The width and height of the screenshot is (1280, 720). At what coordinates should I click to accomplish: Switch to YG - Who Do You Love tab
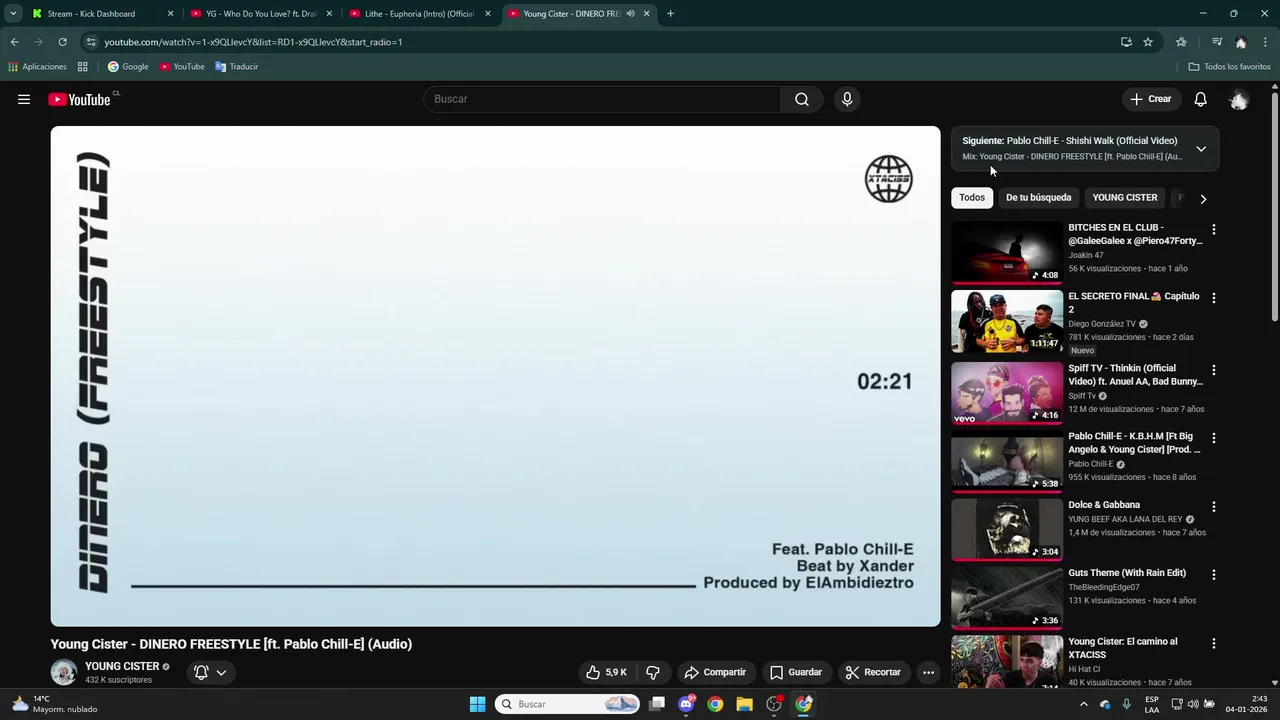pyautogui.click(x=262, y=14)
